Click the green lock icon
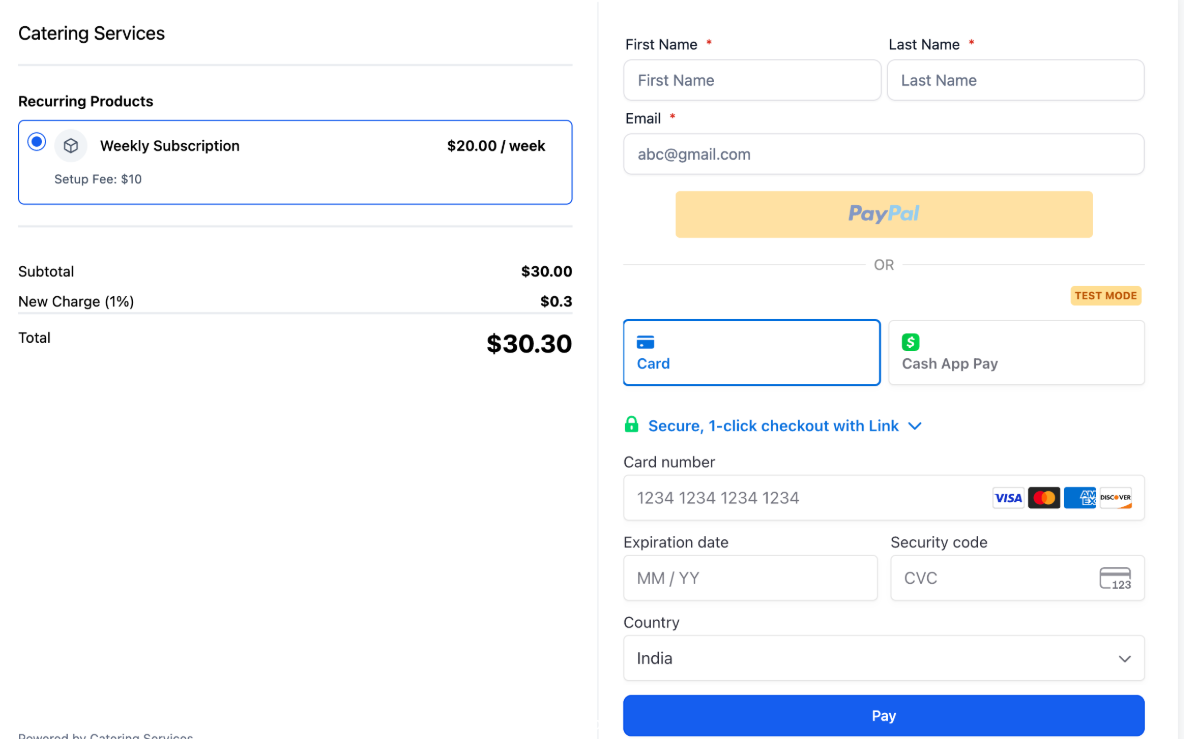This screenshot has width=1184, height=739. [631, 425]
